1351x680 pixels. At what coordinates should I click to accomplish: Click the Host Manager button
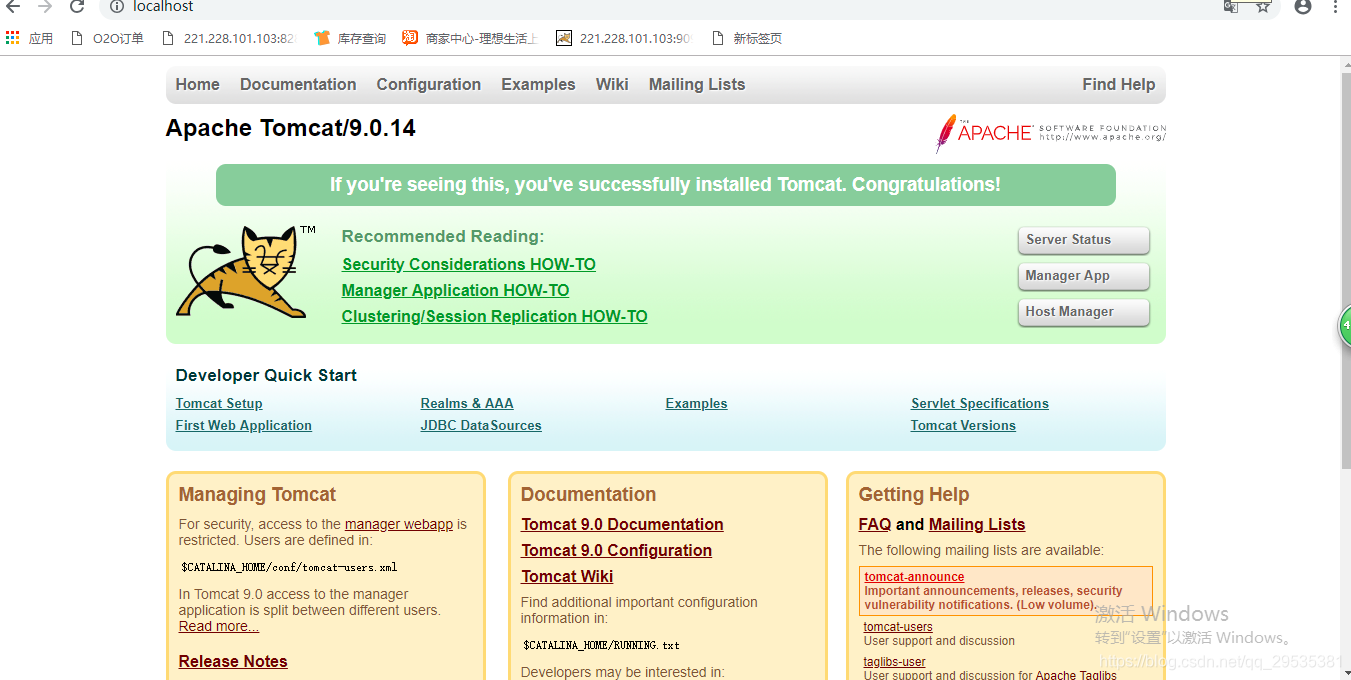click(x=1084, y=312)
